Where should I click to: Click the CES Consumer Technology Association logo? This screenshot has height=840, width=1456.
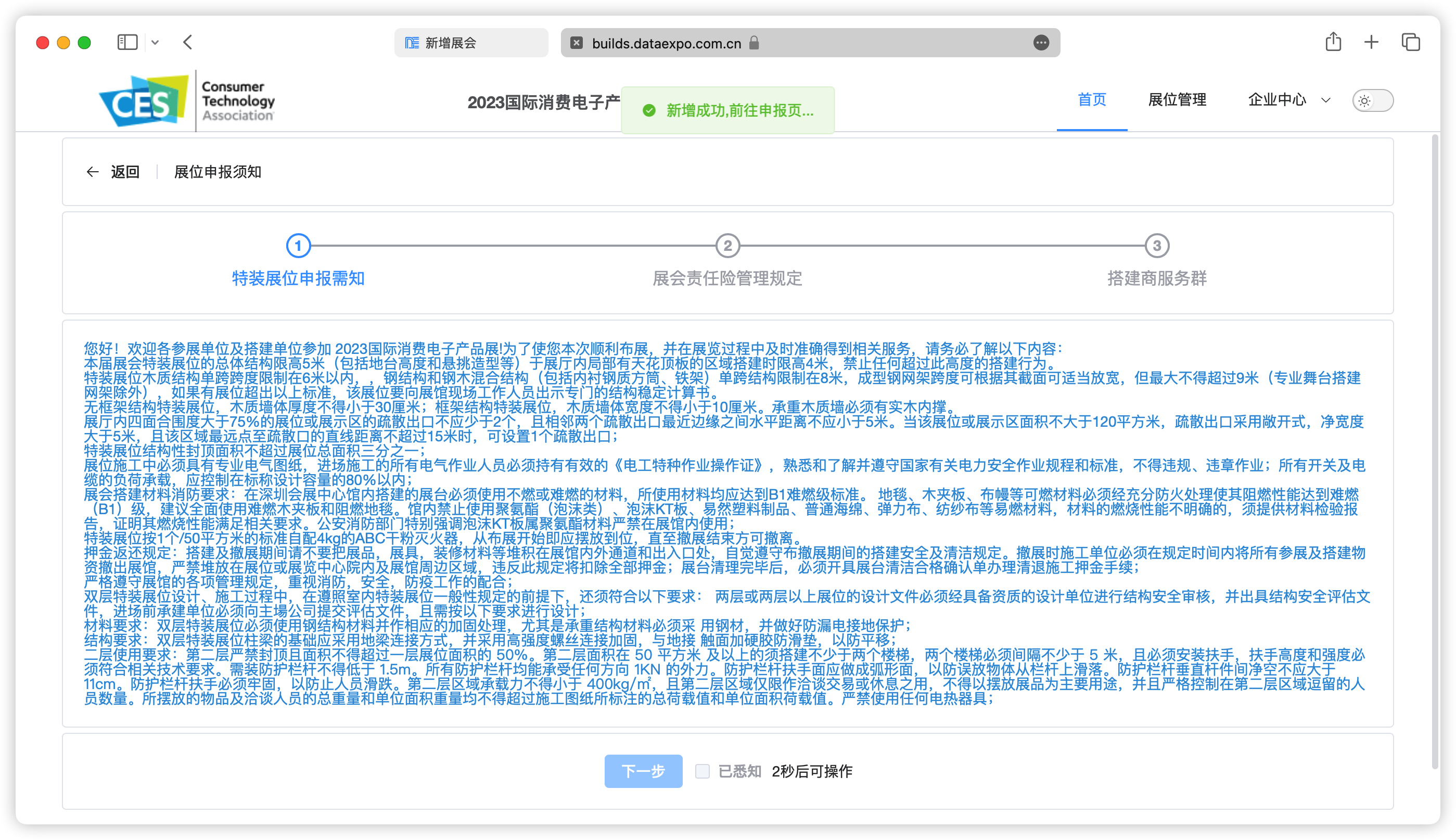tap(187, 100)
